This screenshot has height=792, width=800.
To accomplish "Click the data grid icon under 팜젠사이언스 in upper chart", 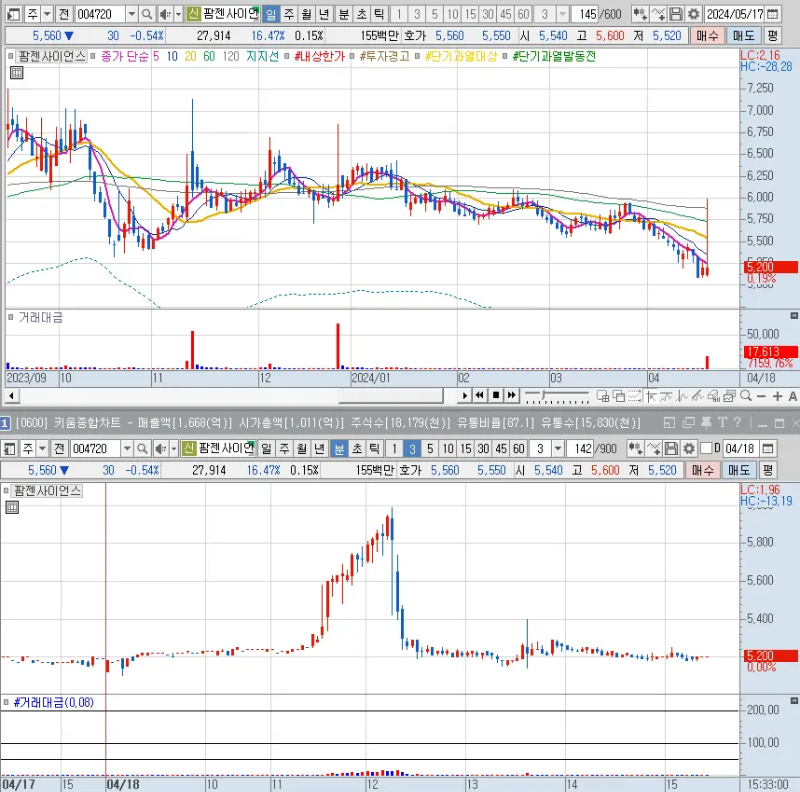I will coord(16,72).
